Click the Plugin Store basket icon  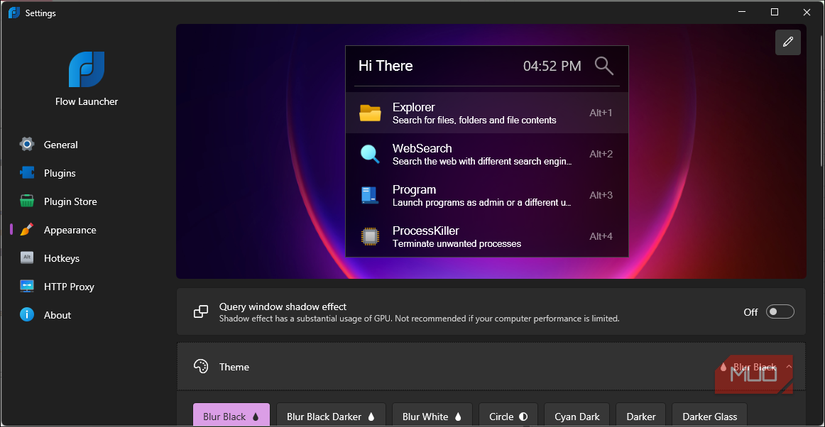click(27, 201)
